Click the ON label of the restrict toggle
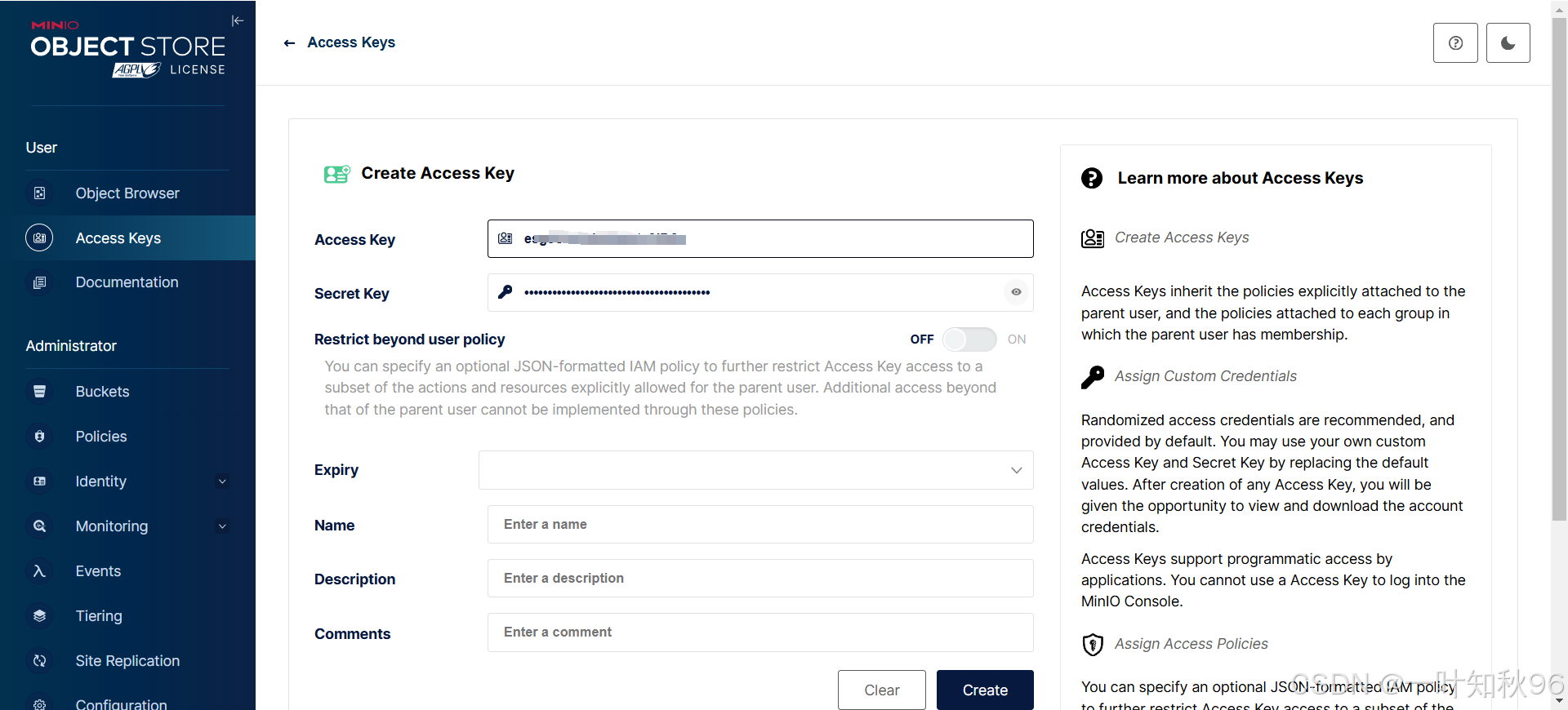The width and height of the screenshot is (1568, 710). 1017,339
